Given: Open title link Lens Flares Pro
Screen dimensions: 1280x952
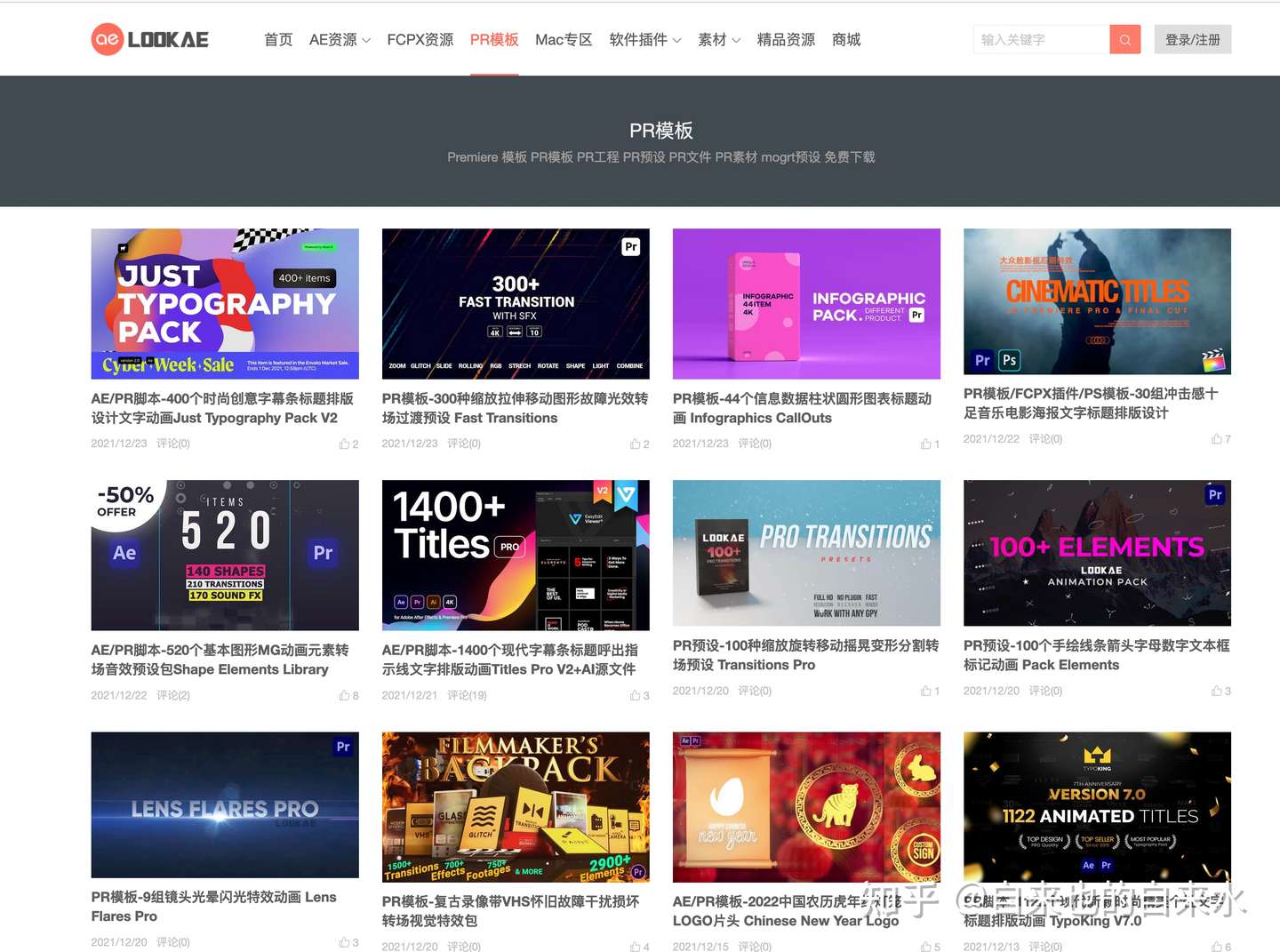Looking at the screenshot, I should 213,907.
